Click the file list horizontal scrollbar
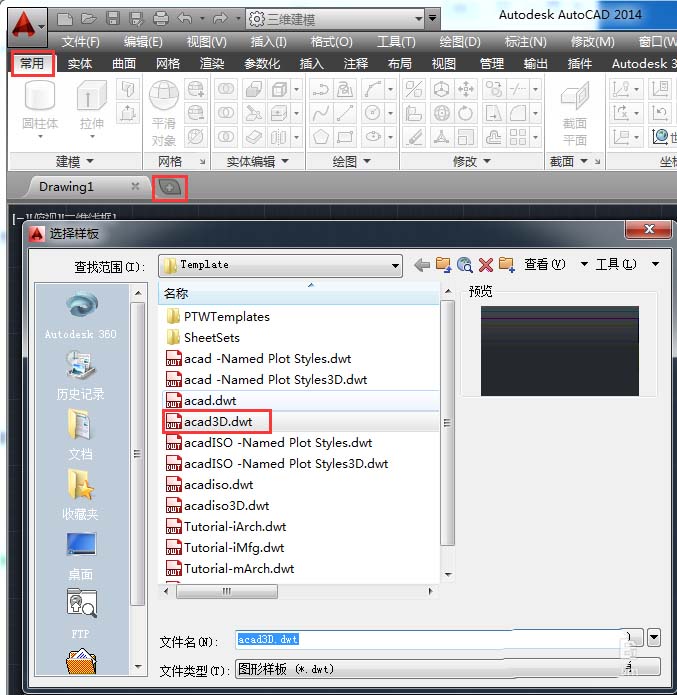The width and height of the screenshot is (677, 695). pyautogui.click(x=298, y=591)
